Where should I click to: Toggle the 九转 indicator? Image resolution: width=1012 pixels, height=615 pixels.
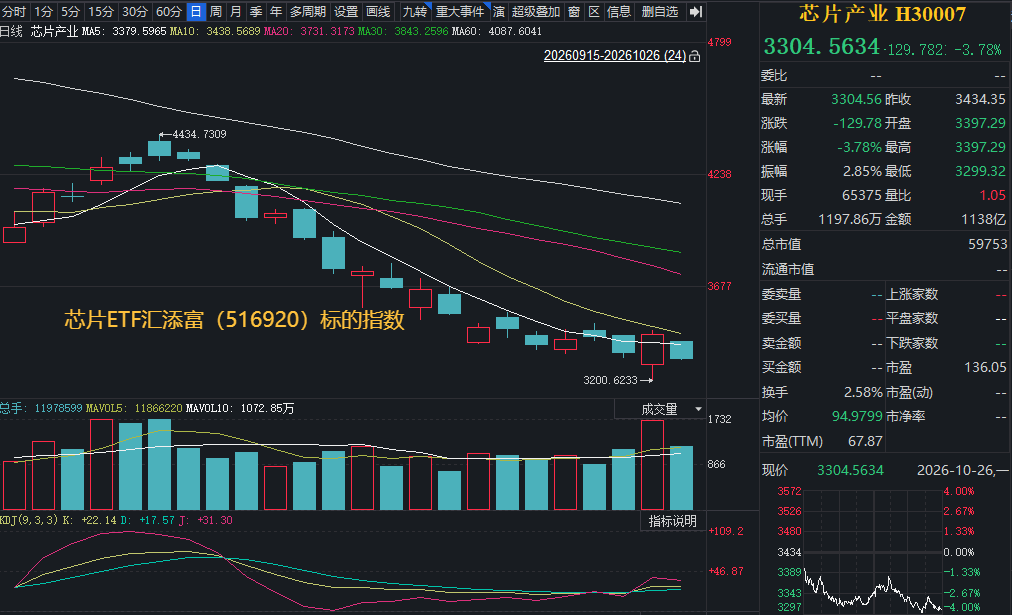pos(414,12)
